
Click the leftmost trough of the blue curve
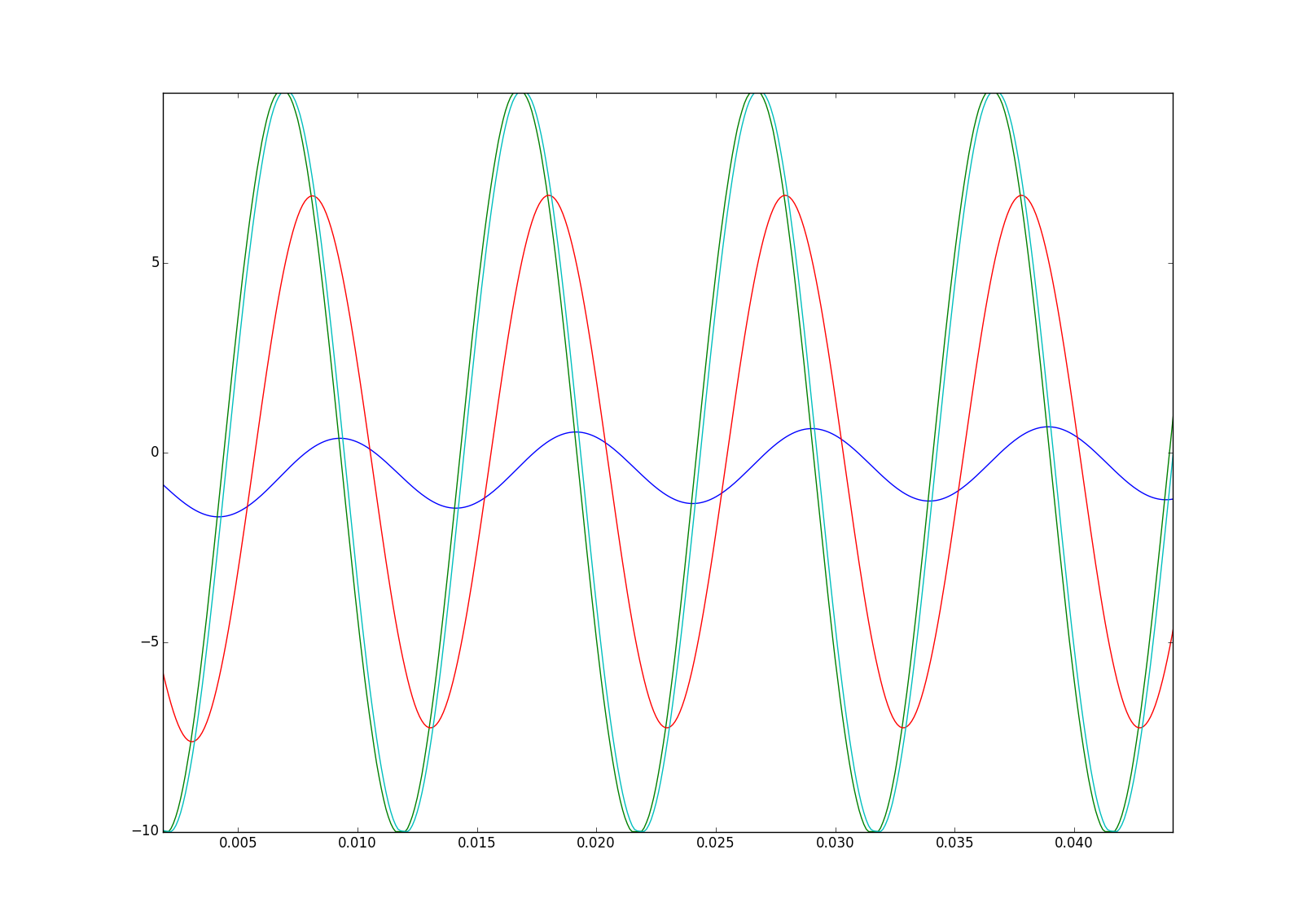point(218,516)
